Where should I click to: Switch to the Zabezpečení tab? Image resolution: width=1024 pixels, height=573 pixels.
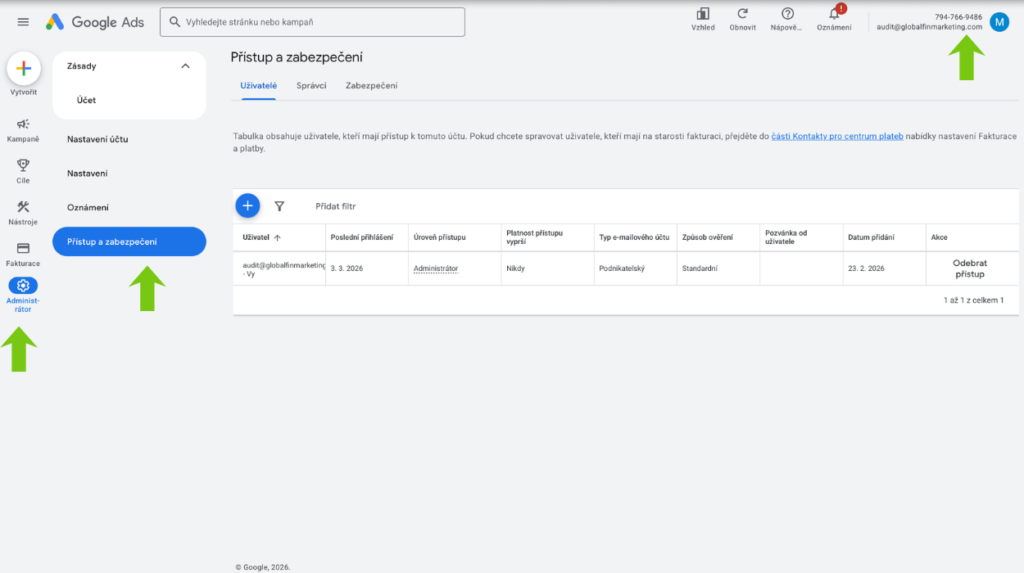(372, 86)
